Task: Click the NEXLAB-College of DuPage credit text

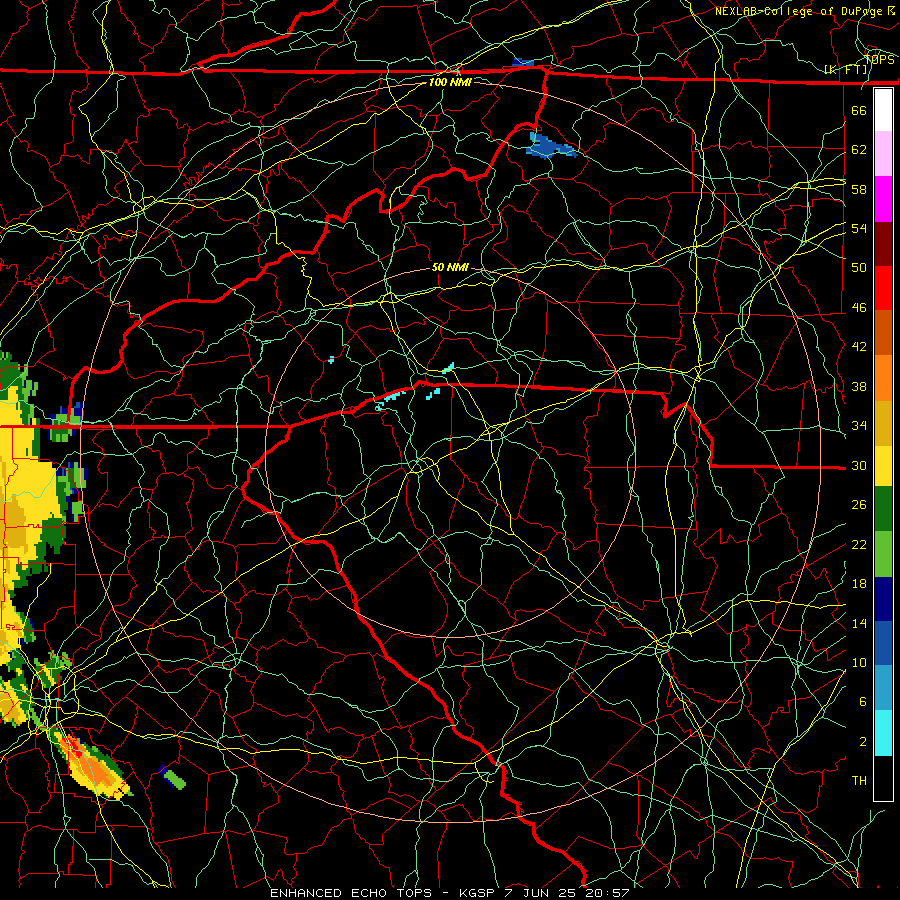Action: pyautogui.click(x=804, y=11)
